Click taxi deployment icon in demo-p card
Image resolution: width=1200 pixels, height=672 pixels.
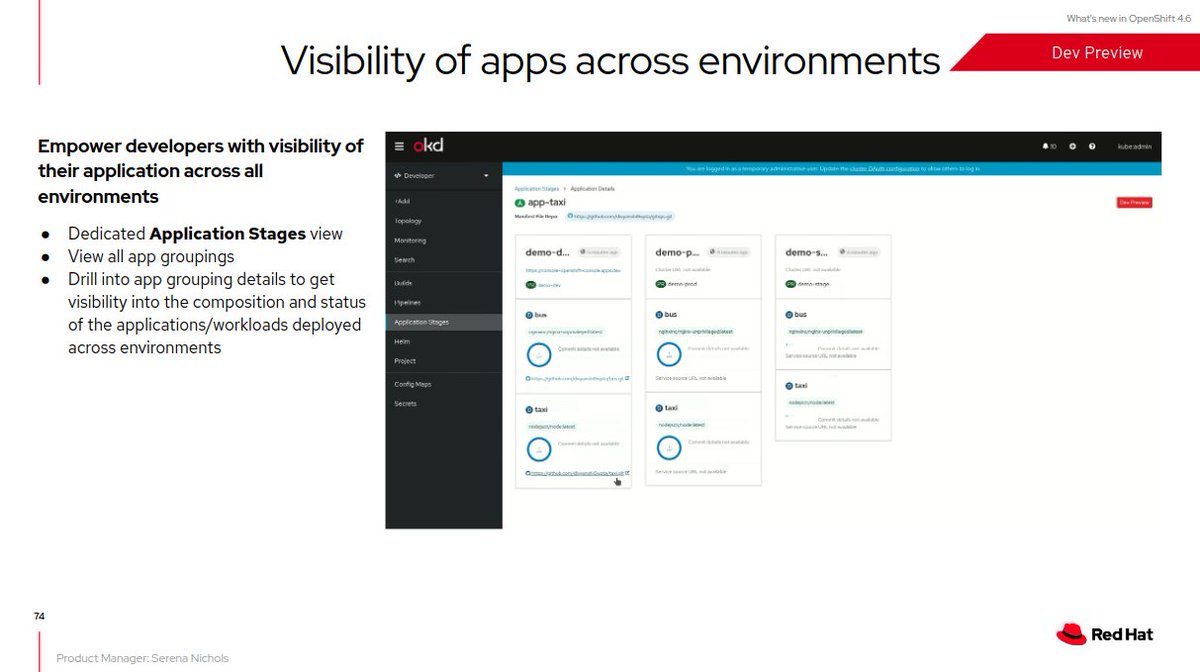tap(659, 408)
